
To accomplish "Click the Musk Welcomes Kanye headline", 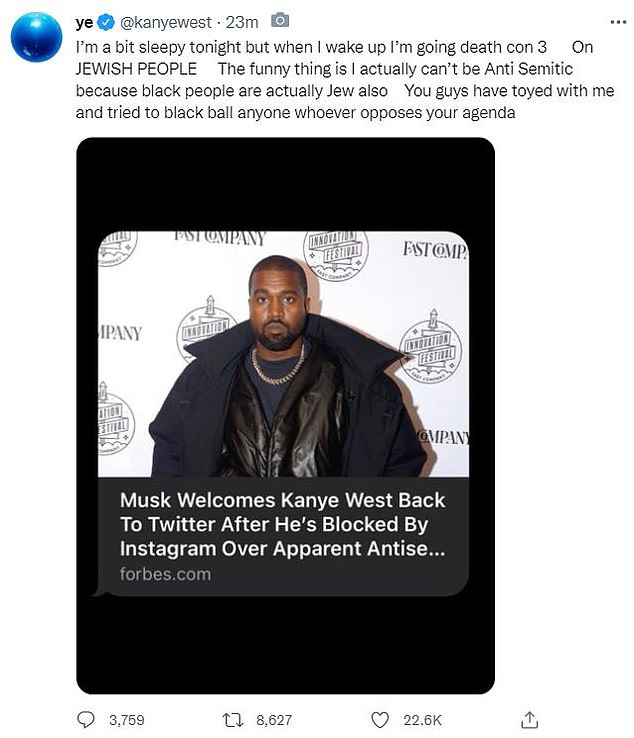I will [x=282, y=524].
